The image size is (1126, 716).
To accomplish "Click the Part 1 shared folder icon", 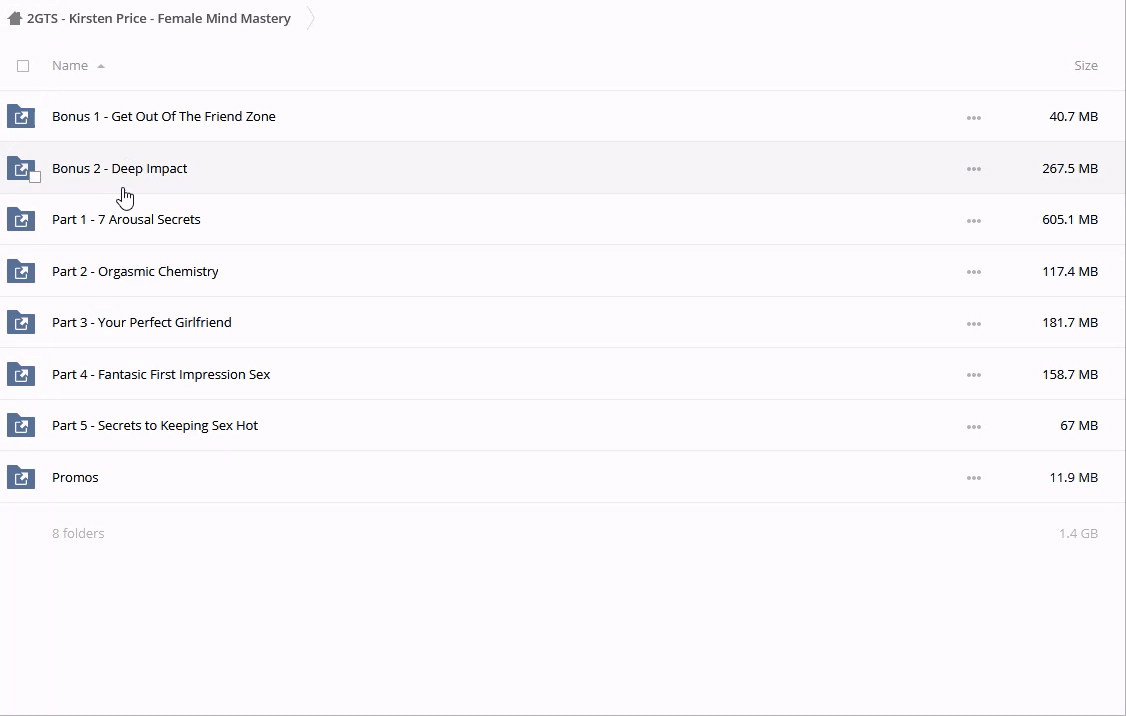I will click(x=21, y=220).
